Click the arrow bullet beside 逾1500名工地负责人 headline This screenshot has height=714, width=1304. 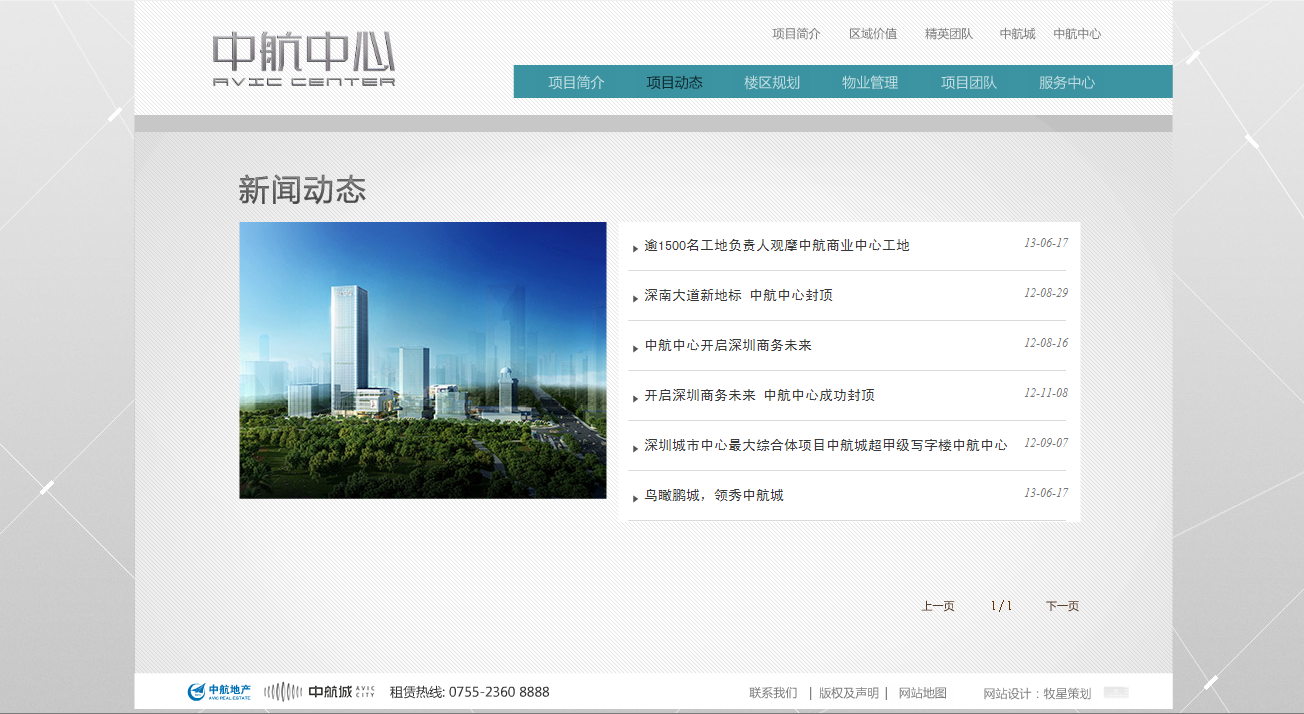point(635,248)
